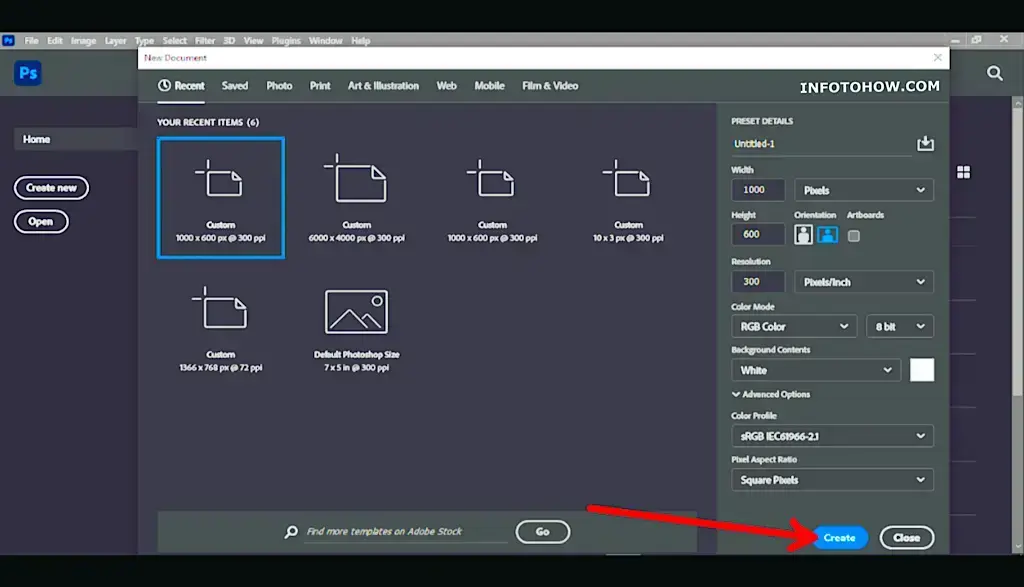Click the Untitled-1 document name field
This screenshot has height=587, width=1024.
click(x=821, y=144)
